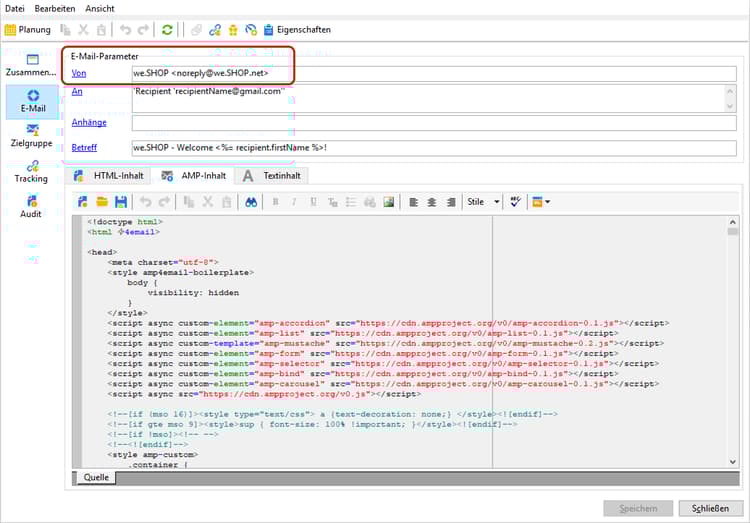The height and width of the screenshot is (523, 750).
Task: Expand the Stile dropdown
Action: point(497,201)
